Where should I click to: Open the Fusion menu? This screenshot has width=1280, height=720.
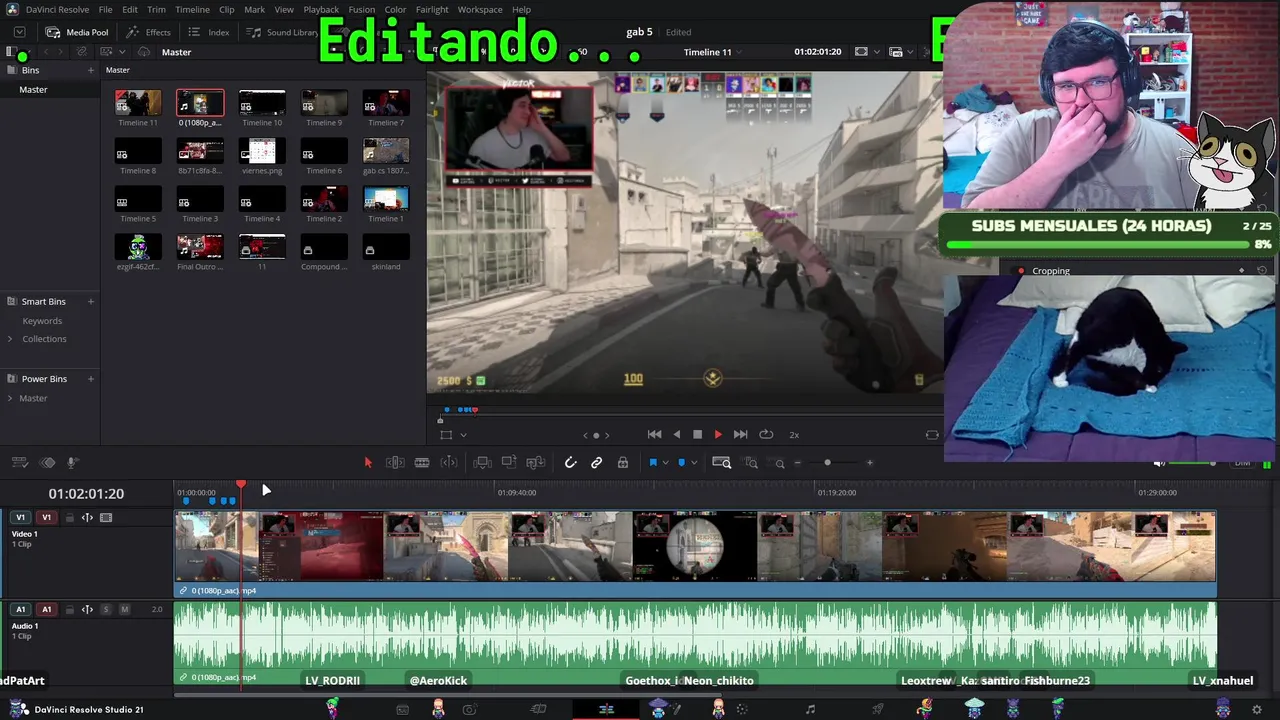click(362, 9)
